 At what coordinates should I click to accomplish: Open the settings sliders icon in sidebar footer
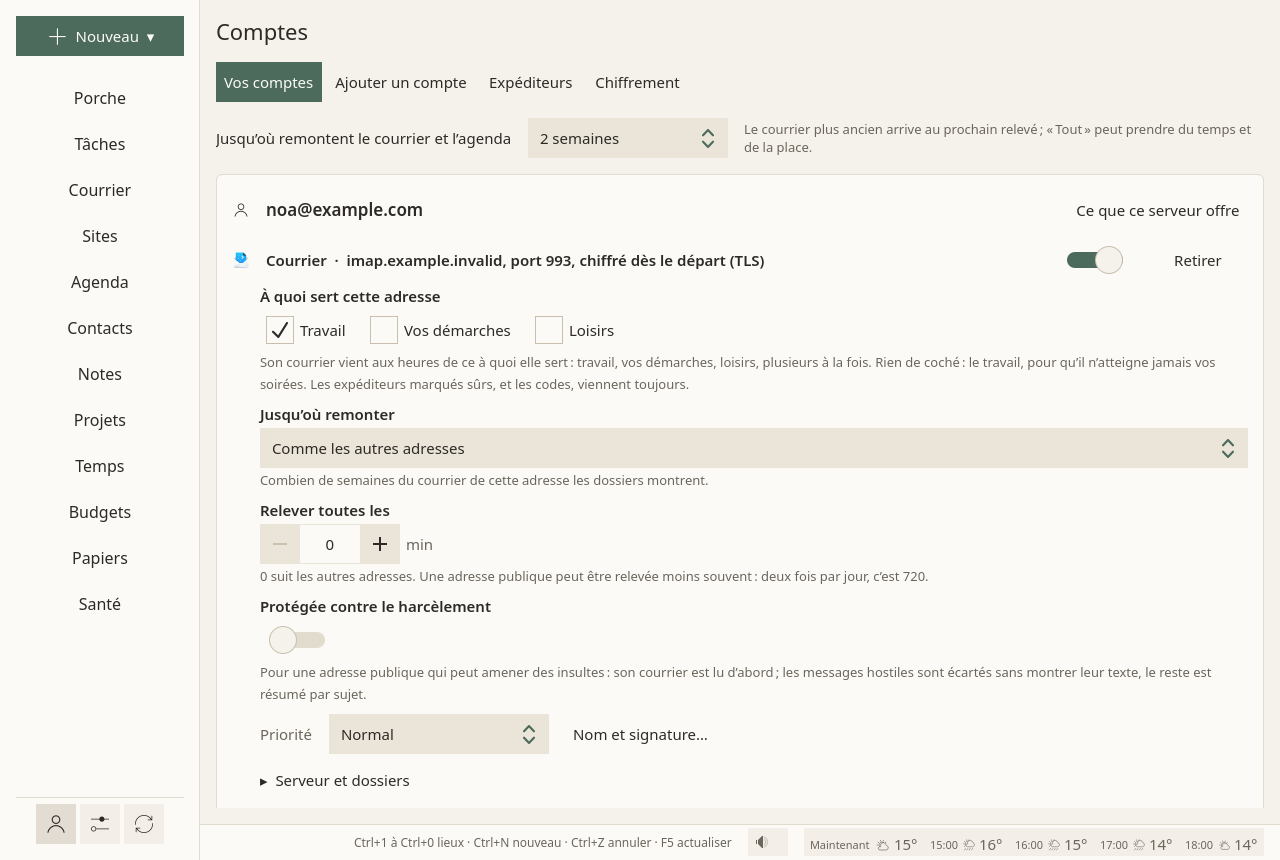(x=100, y=824)
